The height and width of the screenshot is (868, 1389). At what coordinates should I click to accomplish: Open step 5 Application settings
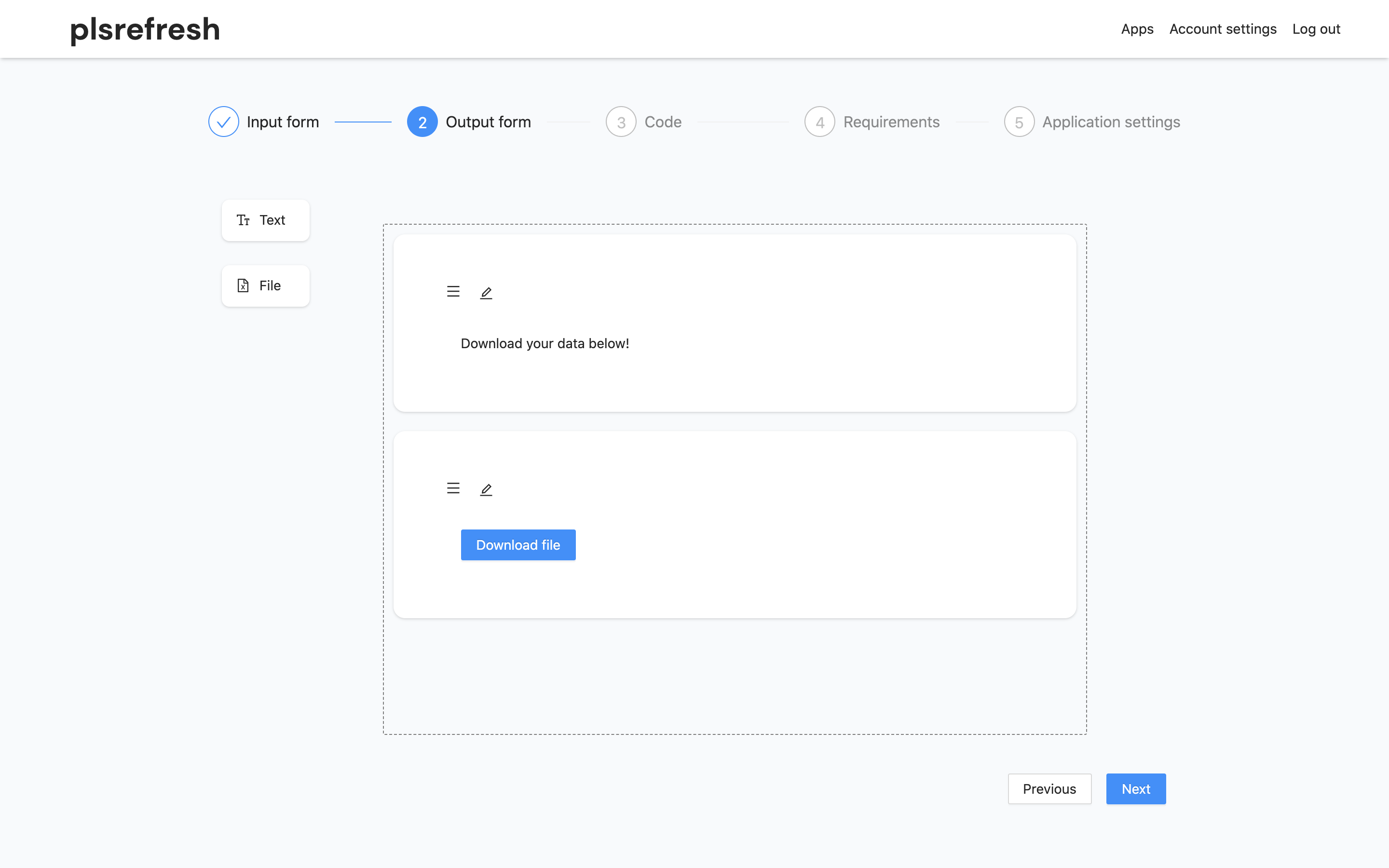click(1110, 122)
